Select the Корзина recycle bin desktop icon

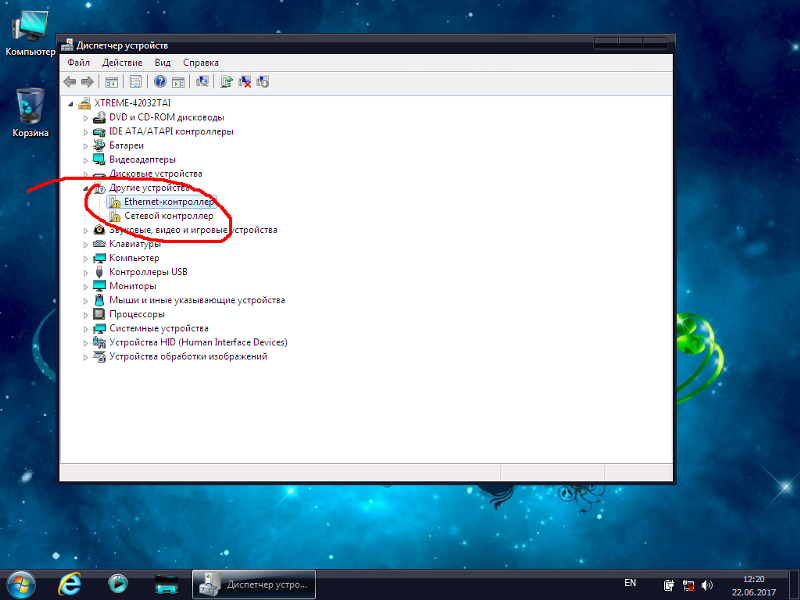click(x=30, y=112)
